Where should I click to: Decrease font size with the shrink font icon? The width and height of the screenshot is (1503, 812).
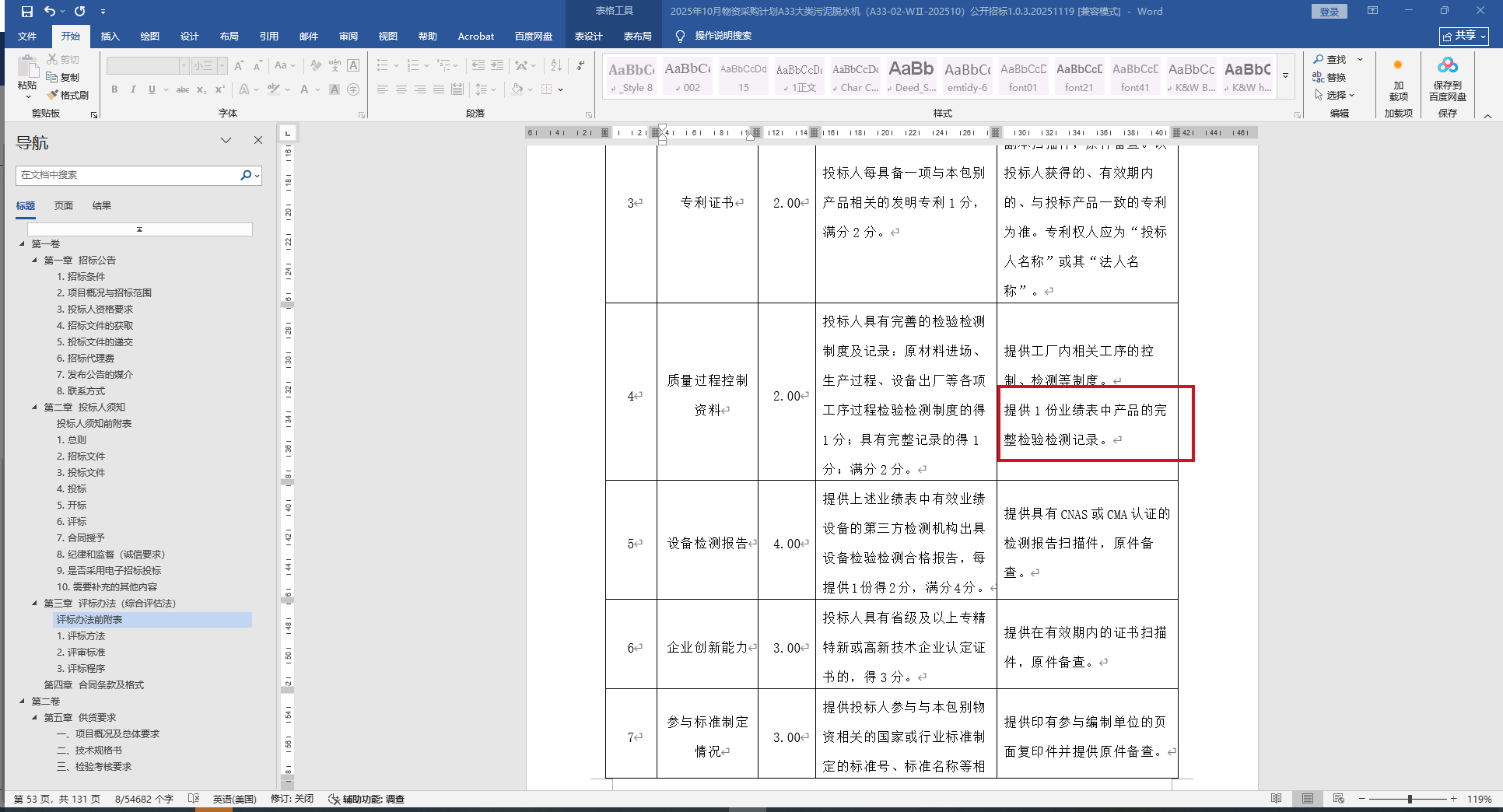pyautogui.click(x=258, y=66)
